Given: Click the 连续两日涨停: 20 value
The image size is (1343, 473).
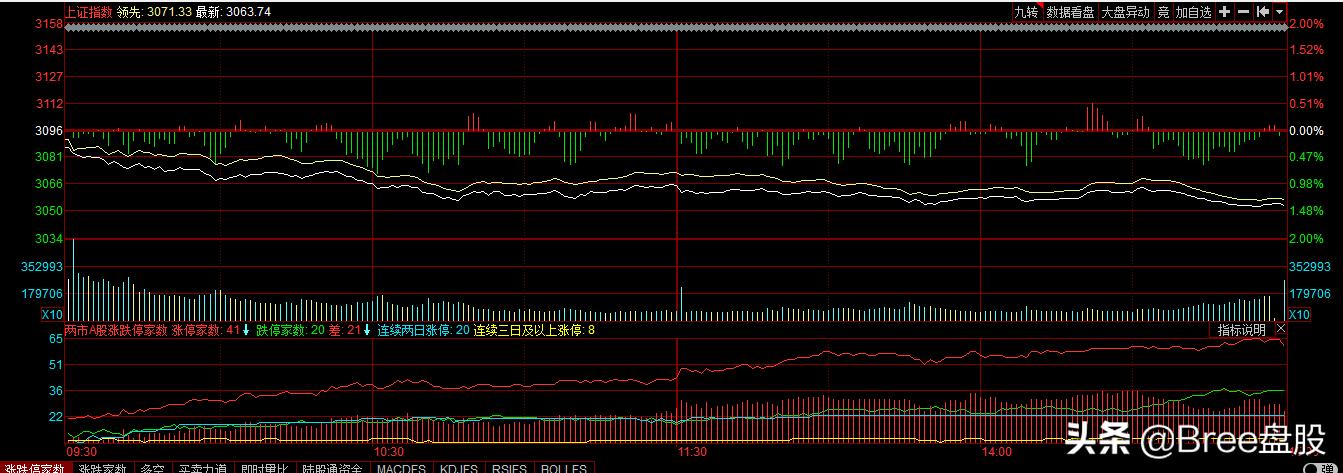Looking at the screenshot, I should pos(423,329).
